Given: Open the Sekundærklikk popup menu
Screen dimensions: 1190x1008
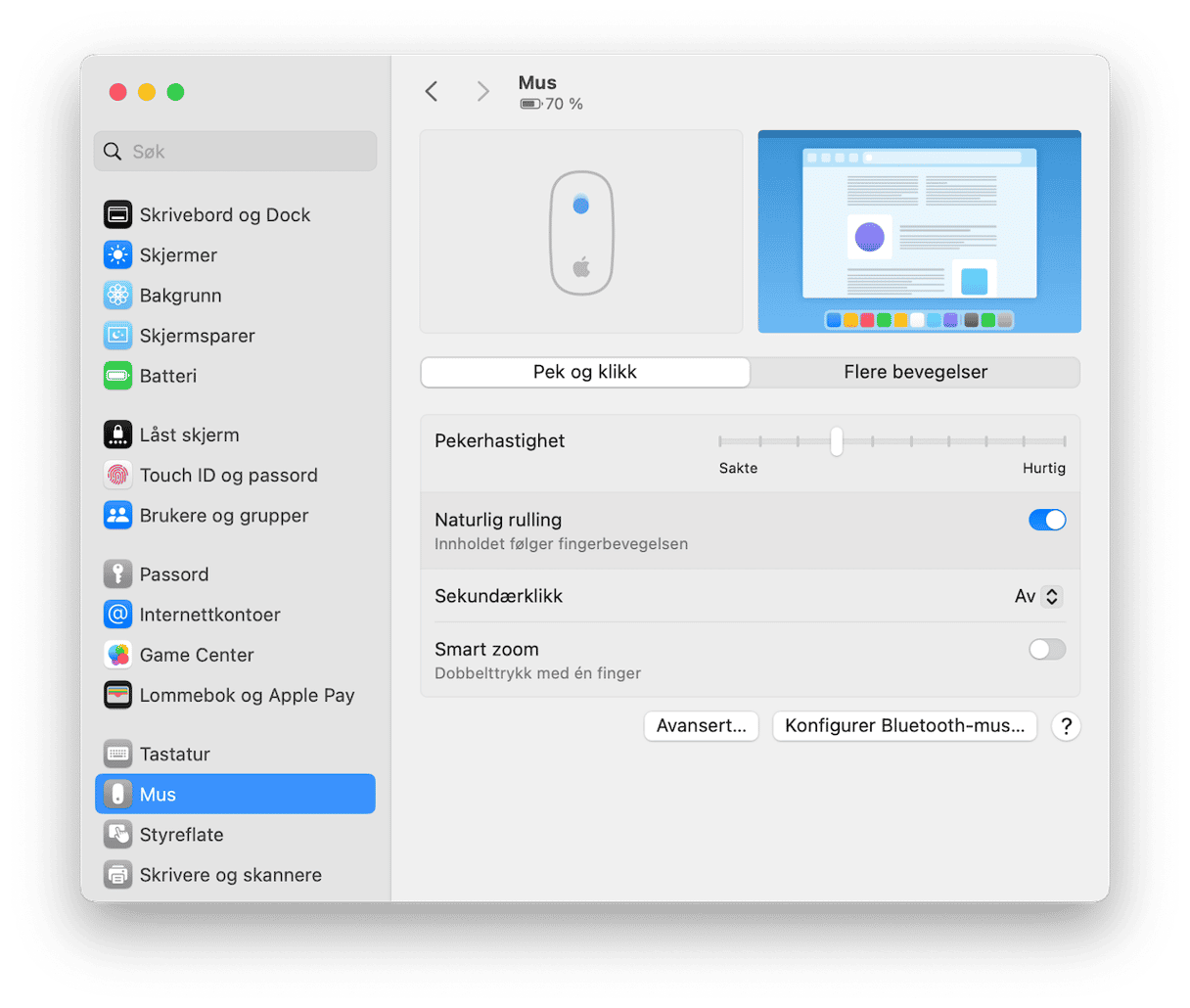Looking at the screenshot, I should 1039,596.
